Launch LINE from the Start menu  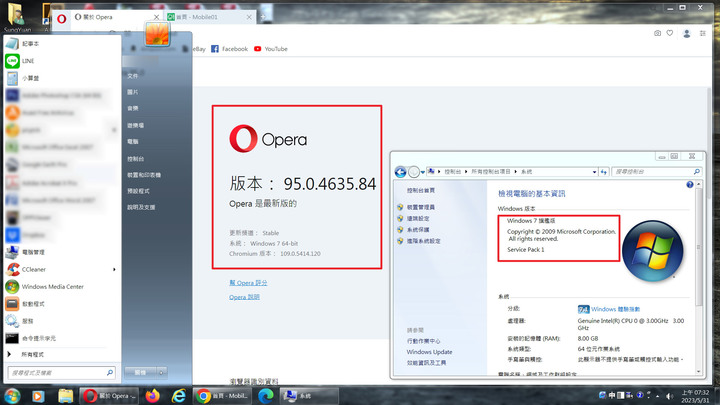pos(60,61)
